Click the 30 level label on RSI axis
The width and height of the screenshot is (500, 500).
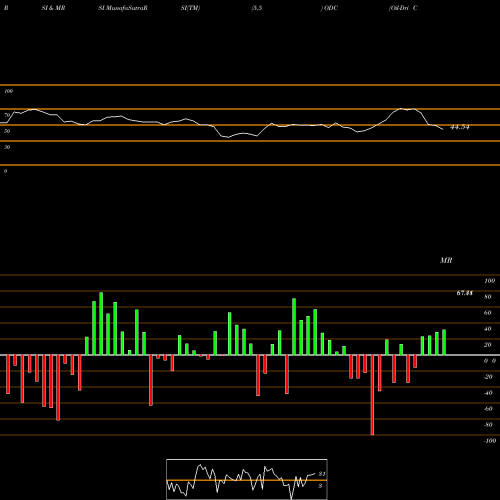pyautogui.click(x=7, y=147)
